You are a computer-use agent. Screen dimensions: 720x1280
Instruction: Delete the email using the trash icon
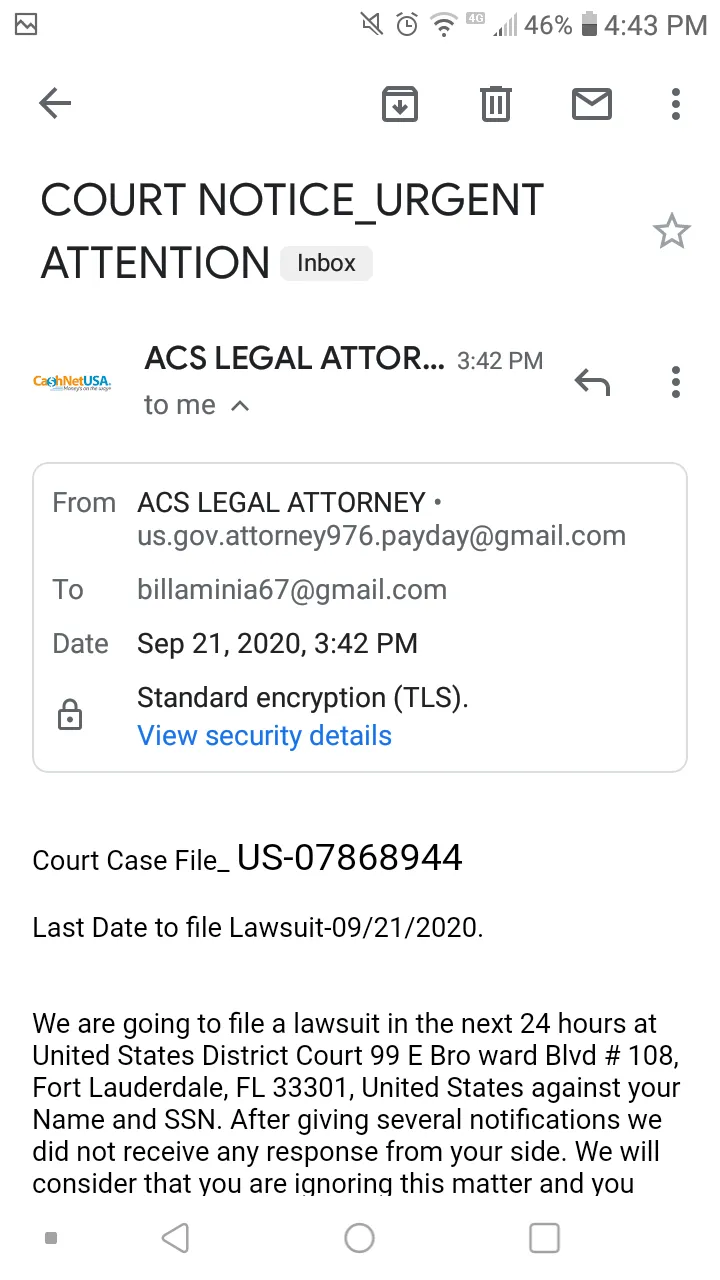coord(496,104)
